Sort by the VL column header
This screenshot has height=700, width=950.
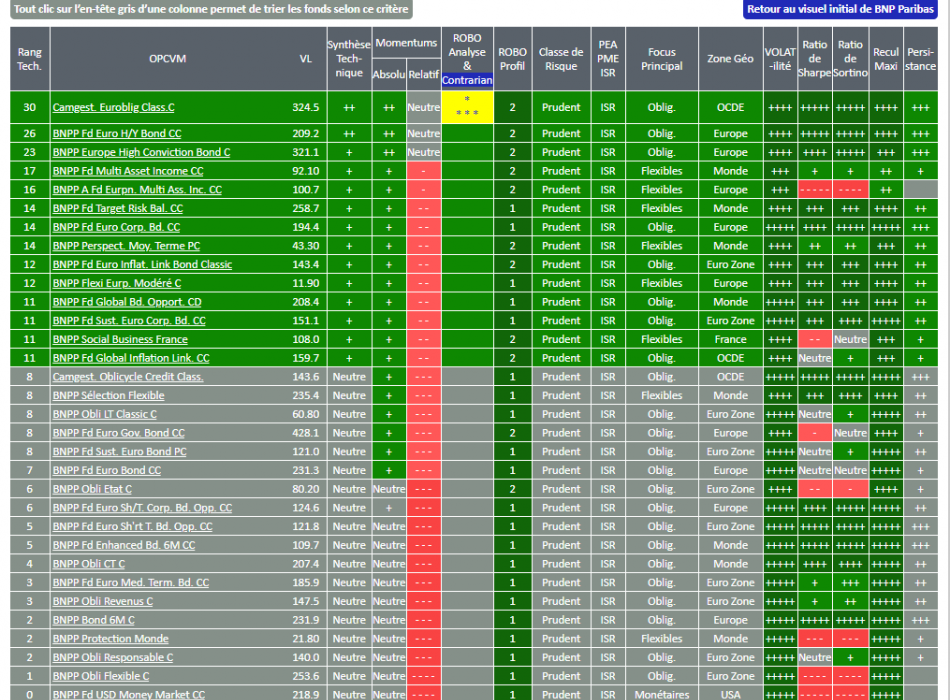pyautogui.click(x=305, y=59)
